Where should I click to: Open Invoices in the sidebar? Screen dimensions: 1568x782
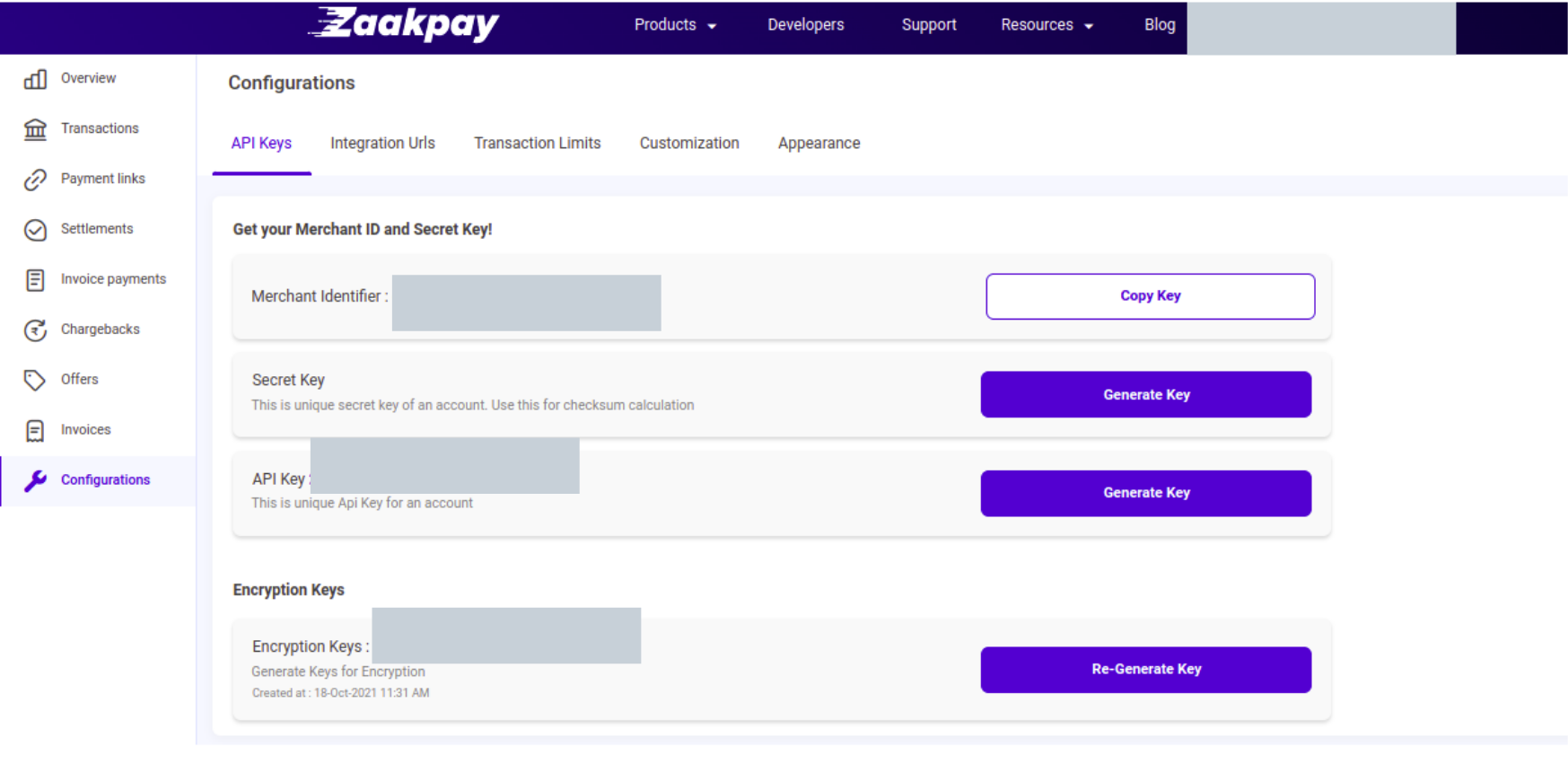[x=85, y=430]
